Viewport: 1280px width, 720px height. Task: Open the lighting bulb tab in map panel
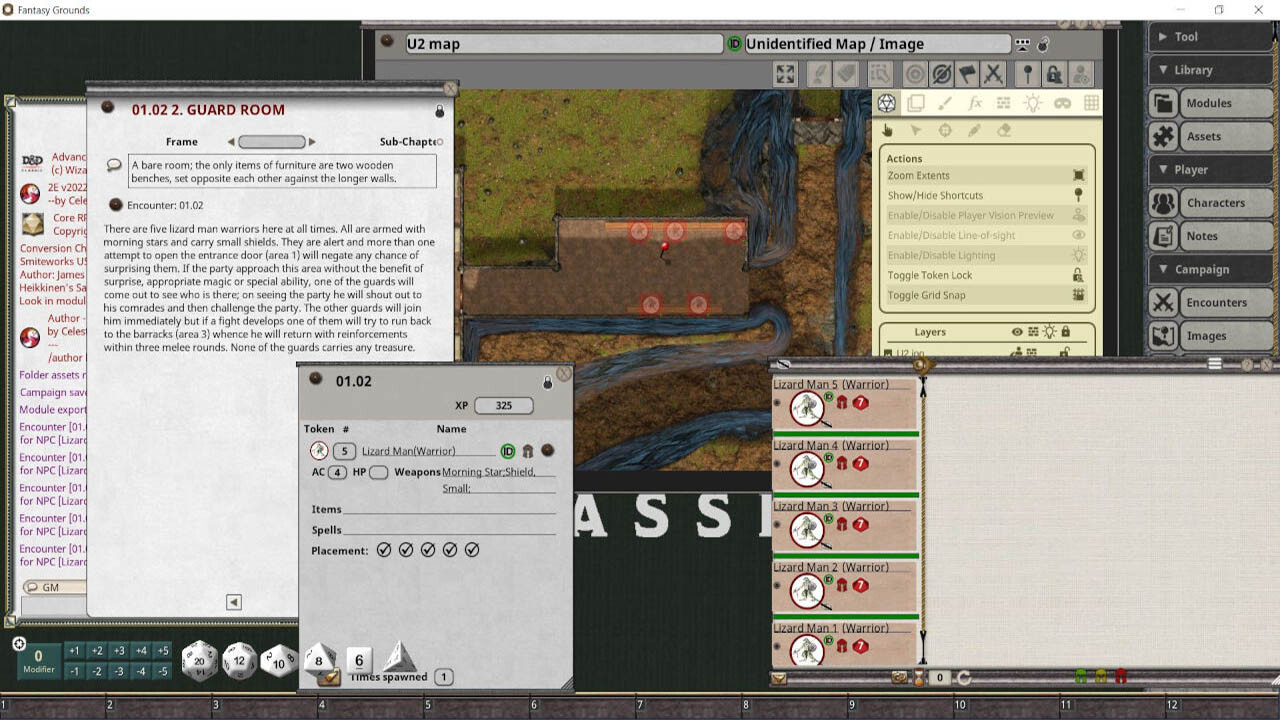coord(1033,103)
